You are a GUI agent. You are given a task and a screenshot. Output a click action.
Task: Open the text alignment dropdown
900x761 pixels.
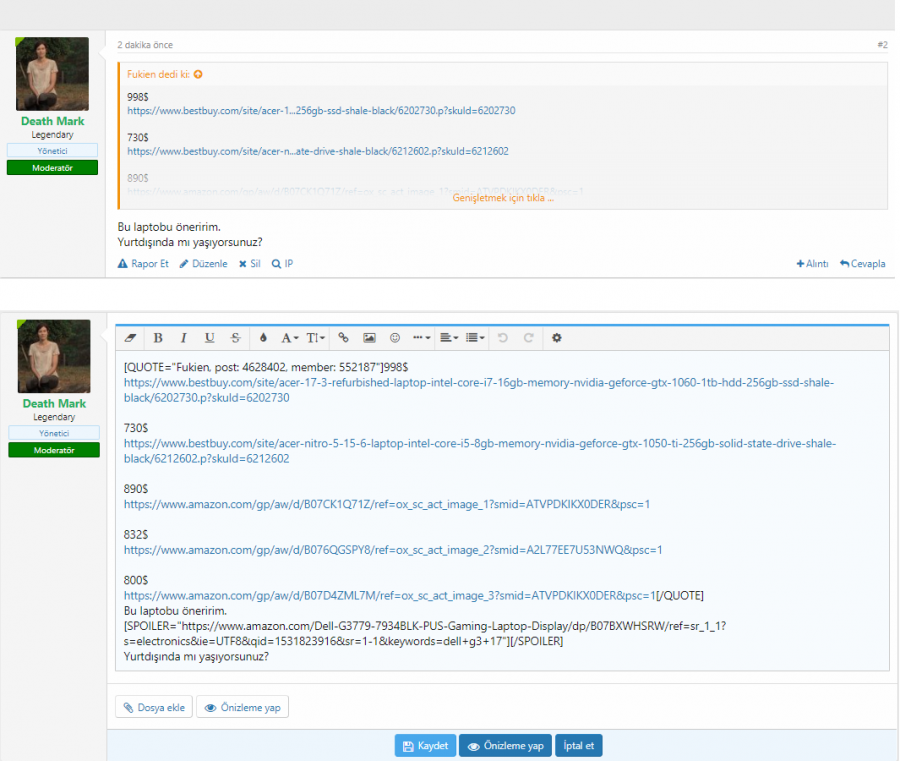pos(449,338)
